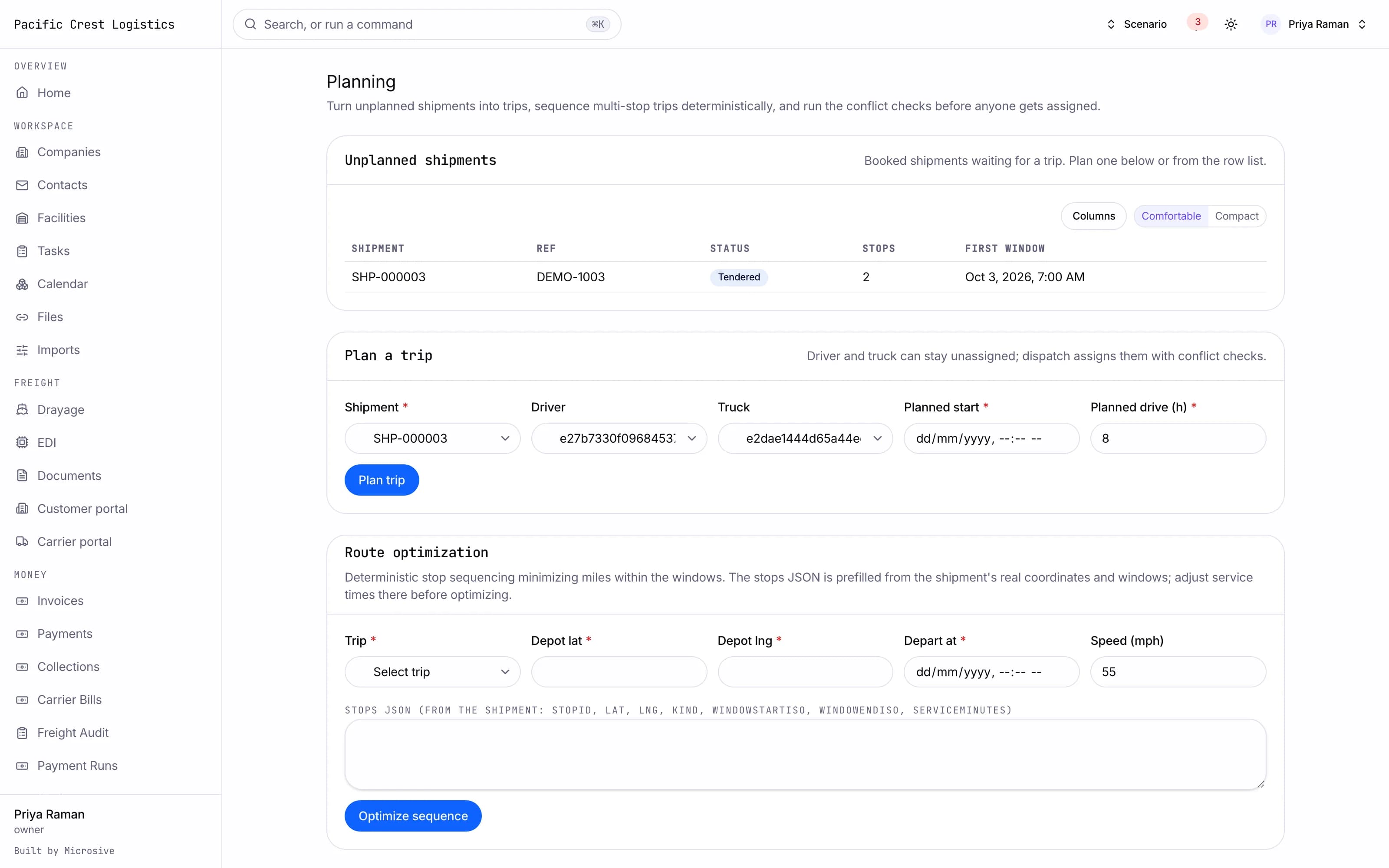This screenshot has width=1389, height=868.
Task: Click the Optimize sequence button
Action: (x=413, y=816)
